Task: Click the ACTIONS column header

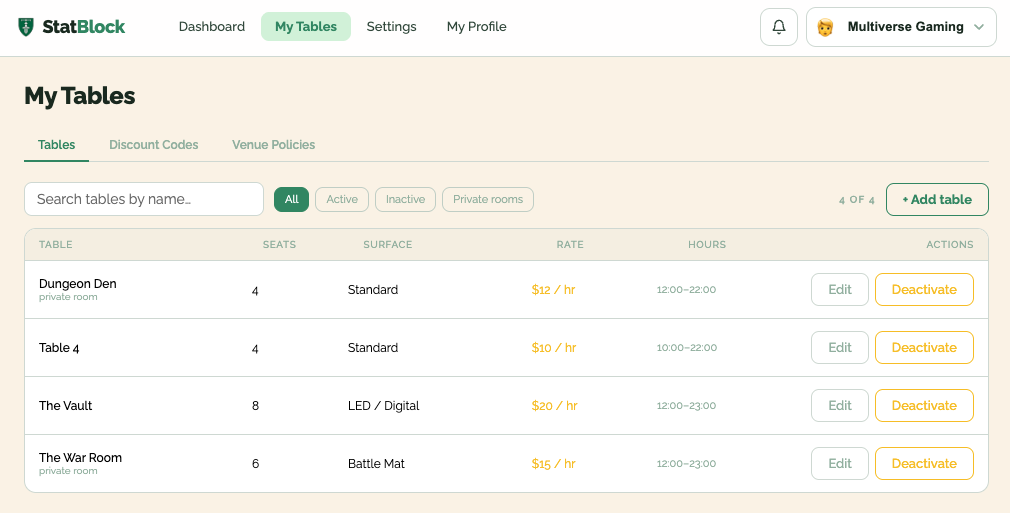Action: pyautogui.click(x=950, y=245)
